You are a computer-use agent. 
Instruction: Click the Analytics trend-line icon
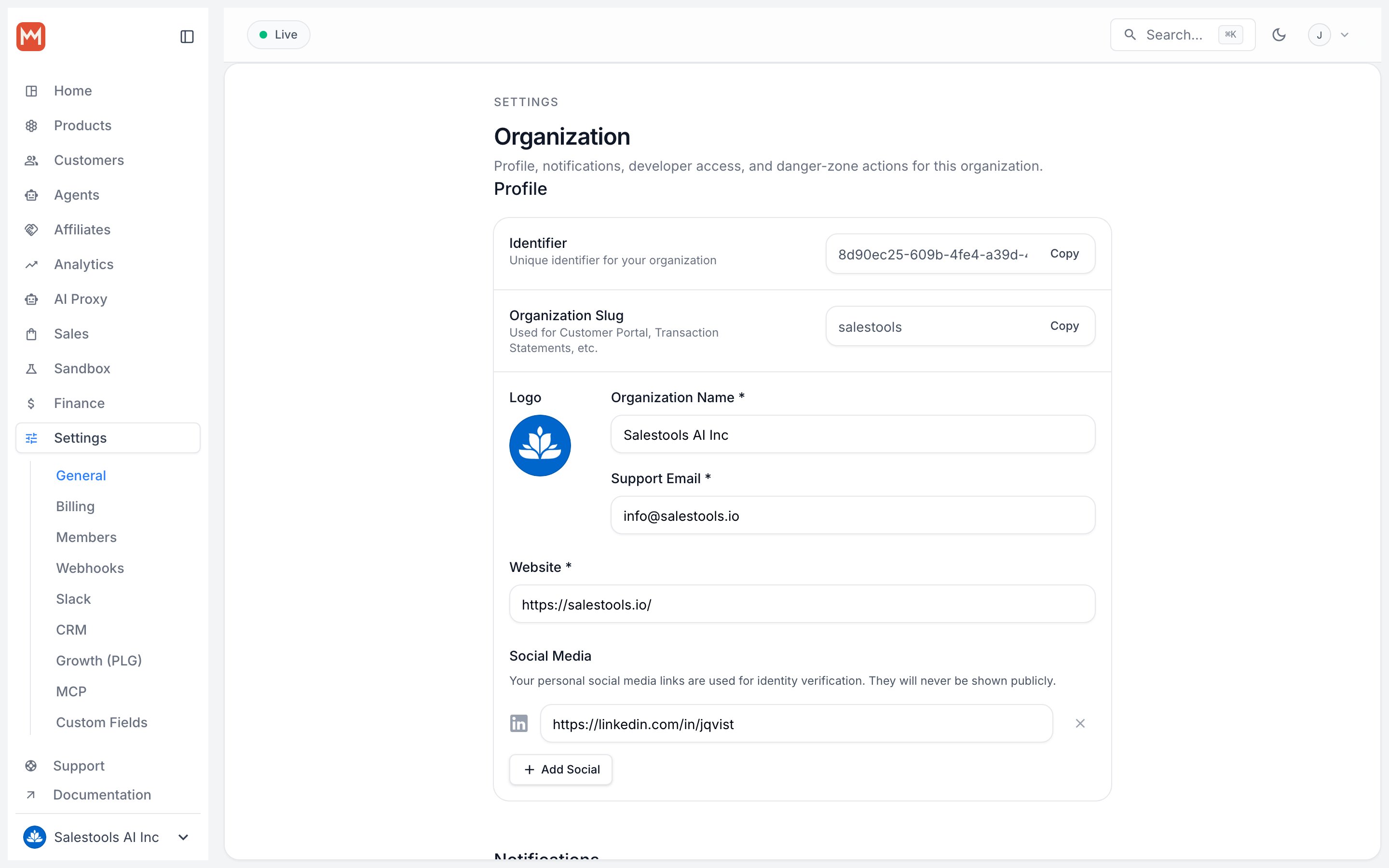(x=31, y=265)
